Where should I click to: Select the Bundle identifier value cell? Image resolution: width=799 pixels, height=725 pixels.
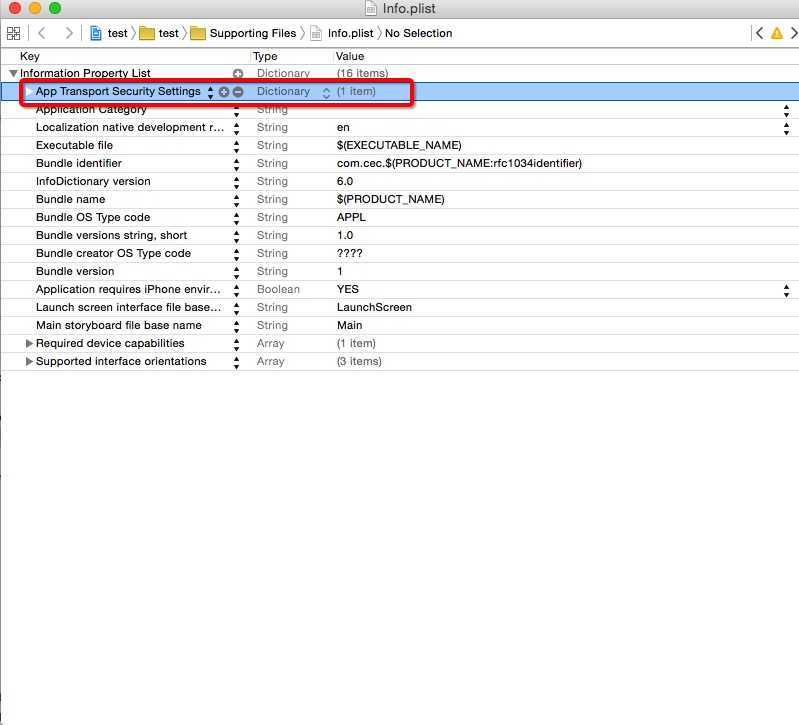459,164
